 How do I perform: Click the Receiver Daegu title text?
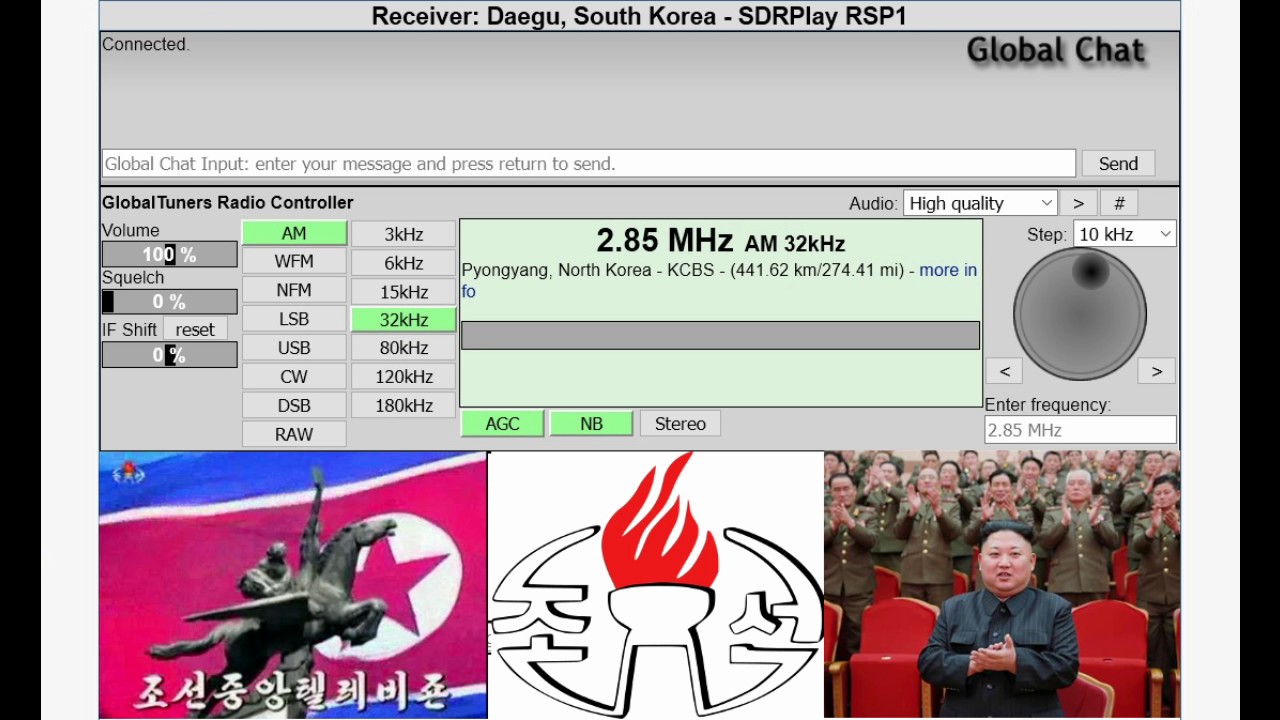pyautogui.click(x=639, y=16)
